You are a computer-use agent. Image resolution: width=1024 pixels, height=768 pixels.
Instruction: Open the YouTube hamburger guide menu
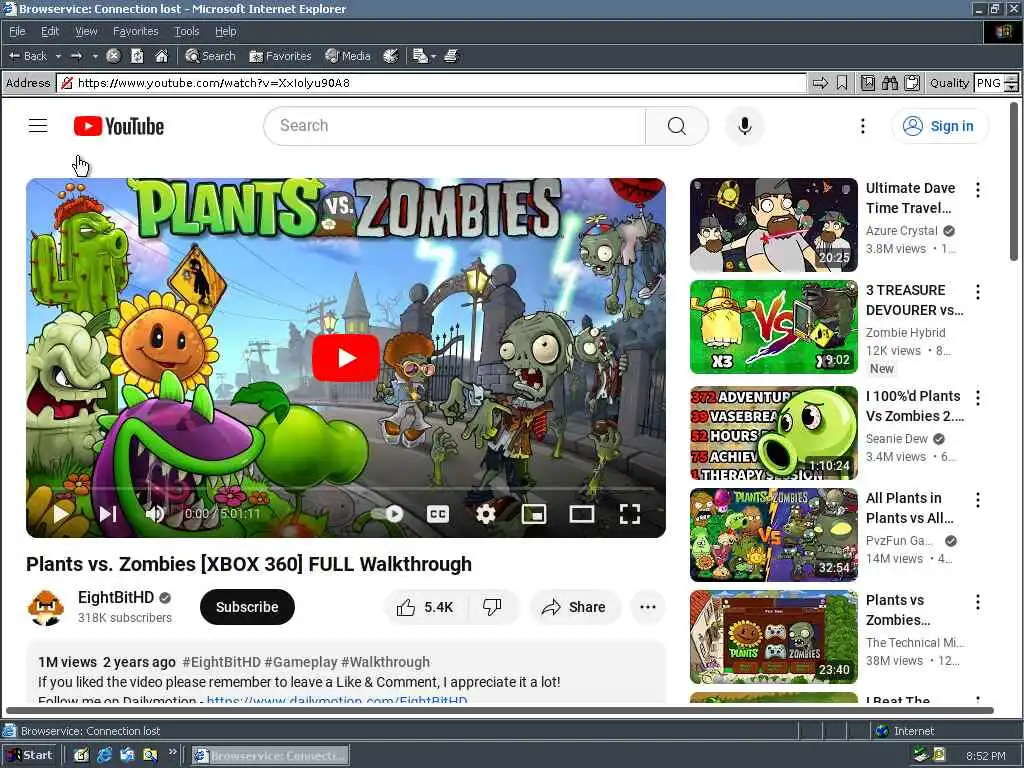click(x=38, y=125)
